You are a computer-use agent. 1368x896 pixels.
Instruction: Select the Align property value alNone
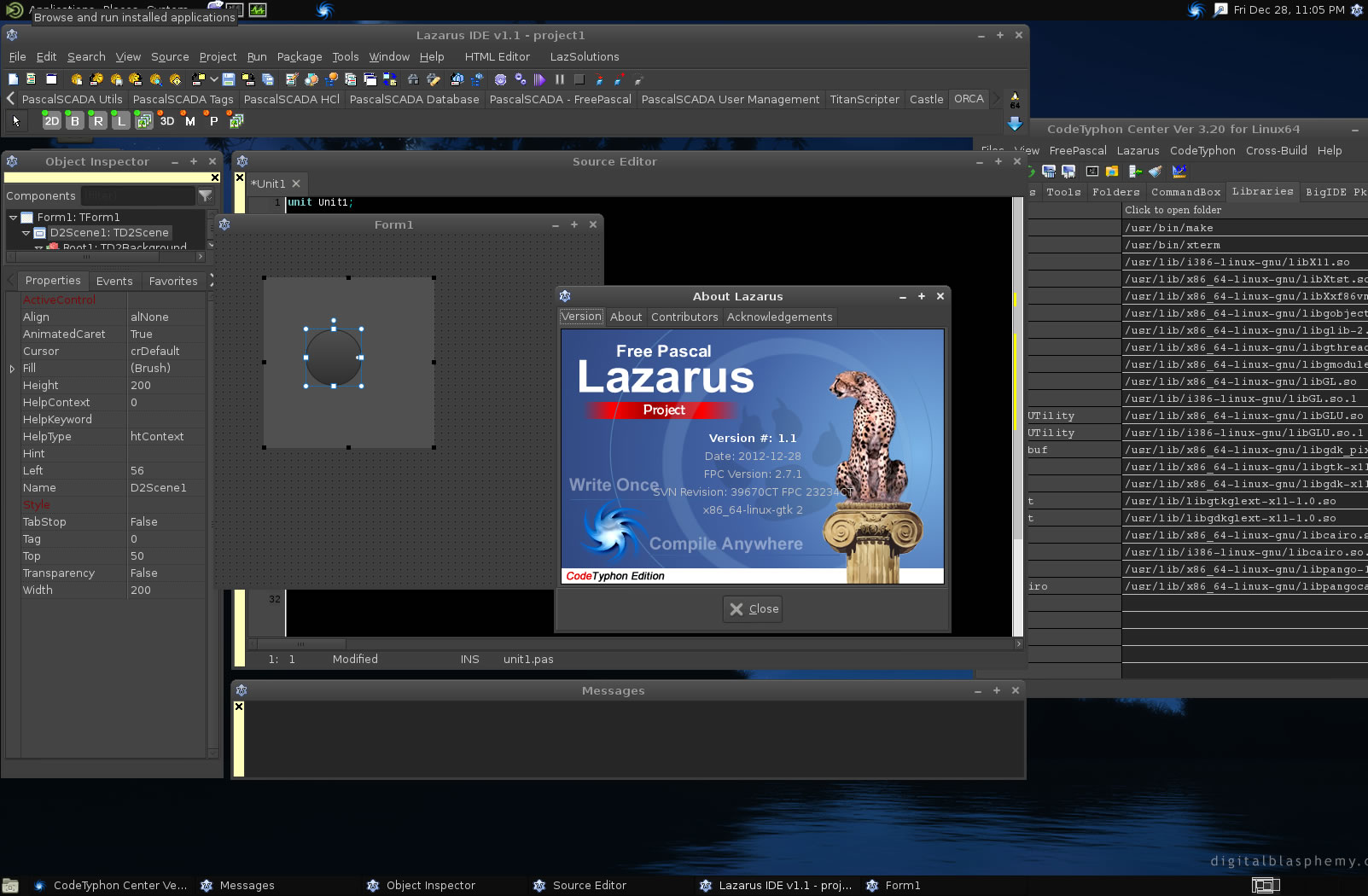click(x=166, y=317)
